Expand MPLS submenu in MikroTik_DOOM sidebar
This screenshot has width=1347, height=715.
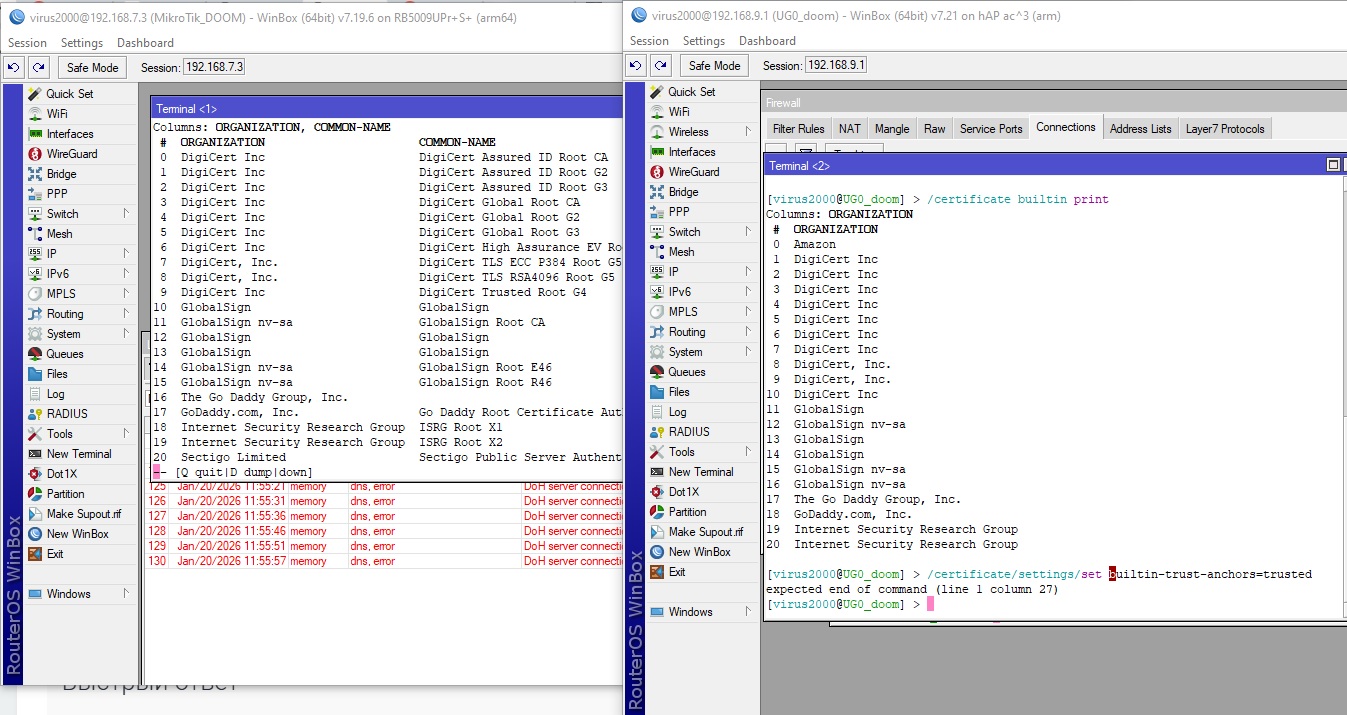pyautogui.click(x=126, y=294)
